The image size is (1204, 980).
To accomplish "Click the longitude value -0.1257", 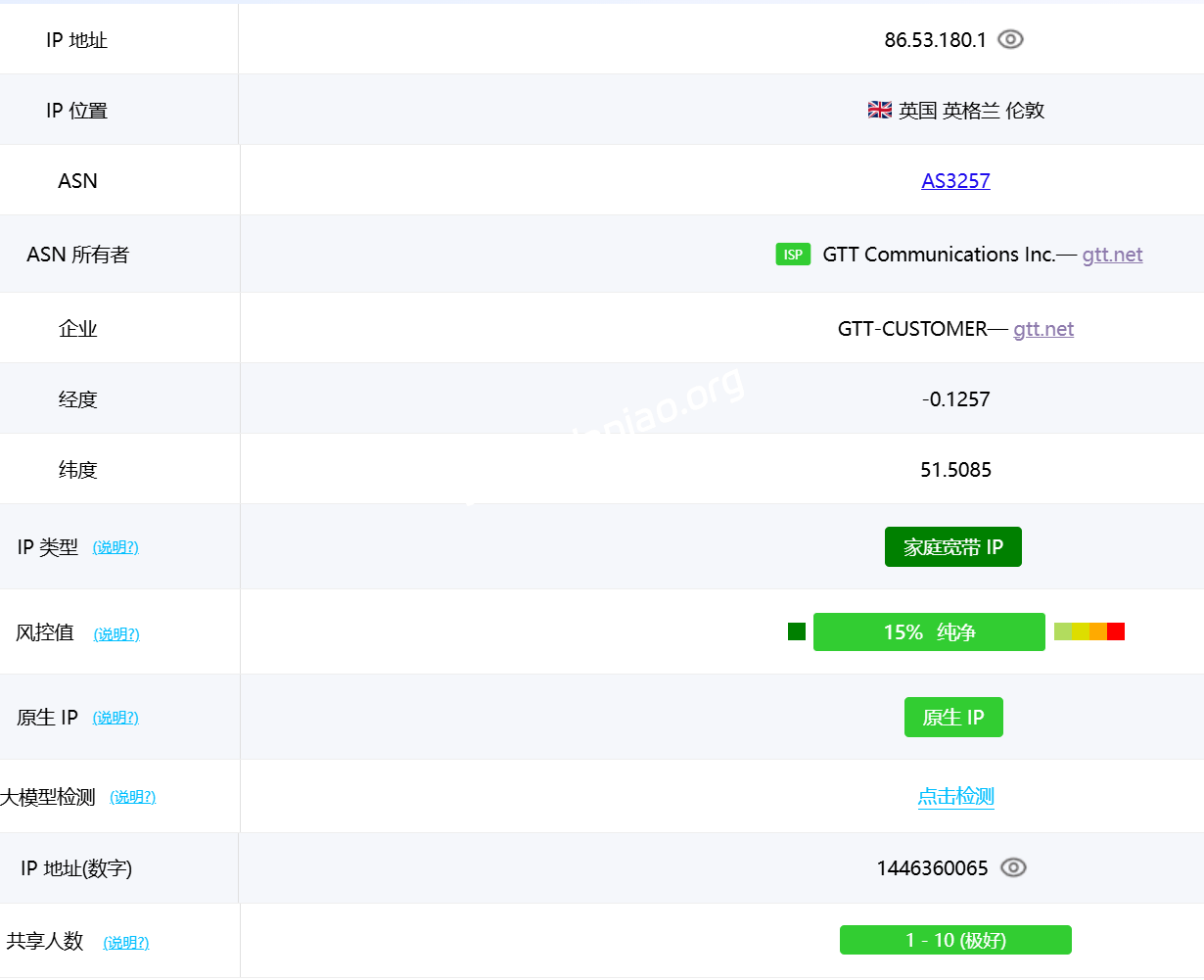I will click(x=955, y=399).
